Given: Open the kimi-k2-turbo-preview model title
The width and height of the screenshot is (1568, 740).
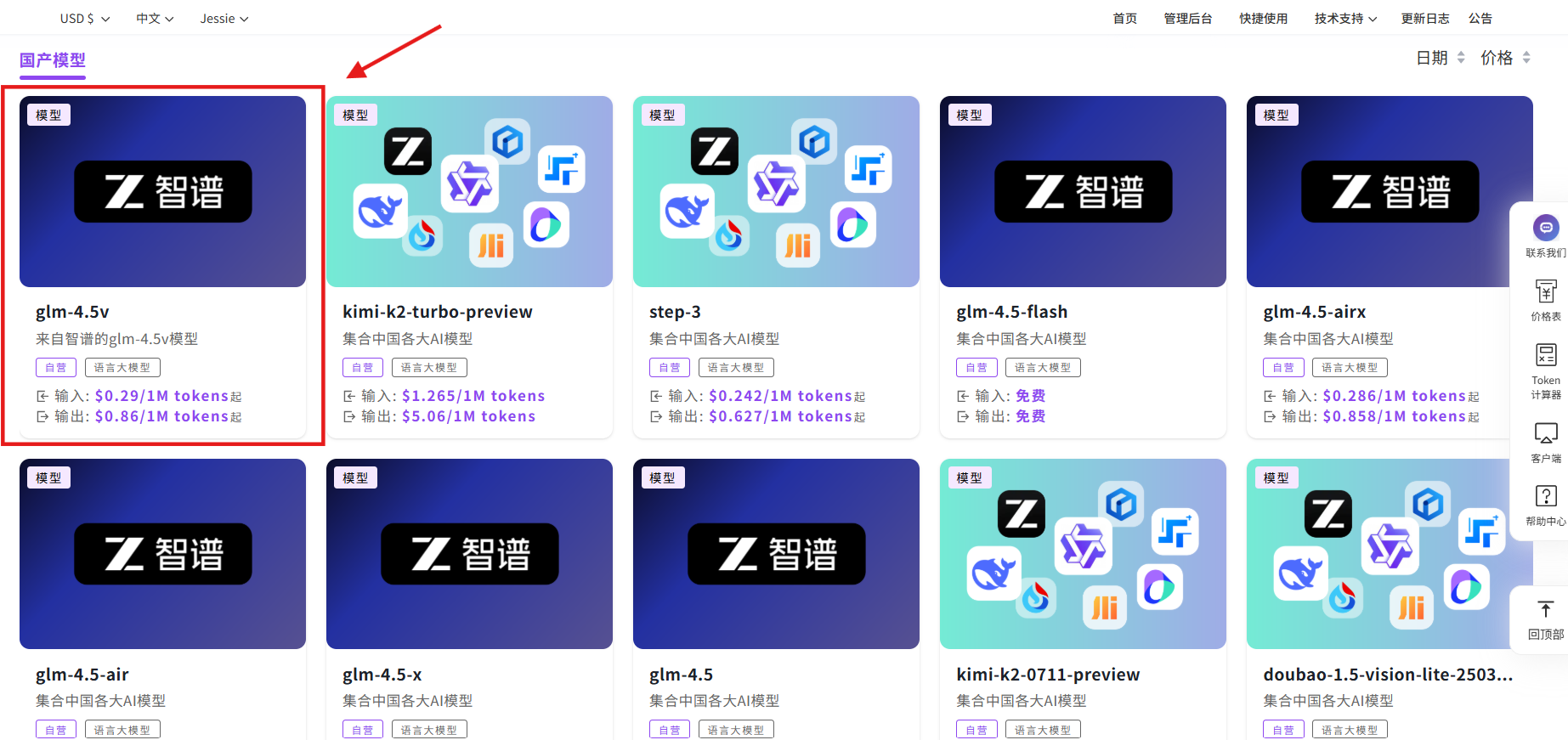Looking at the screenshot, I should point(438,312).
